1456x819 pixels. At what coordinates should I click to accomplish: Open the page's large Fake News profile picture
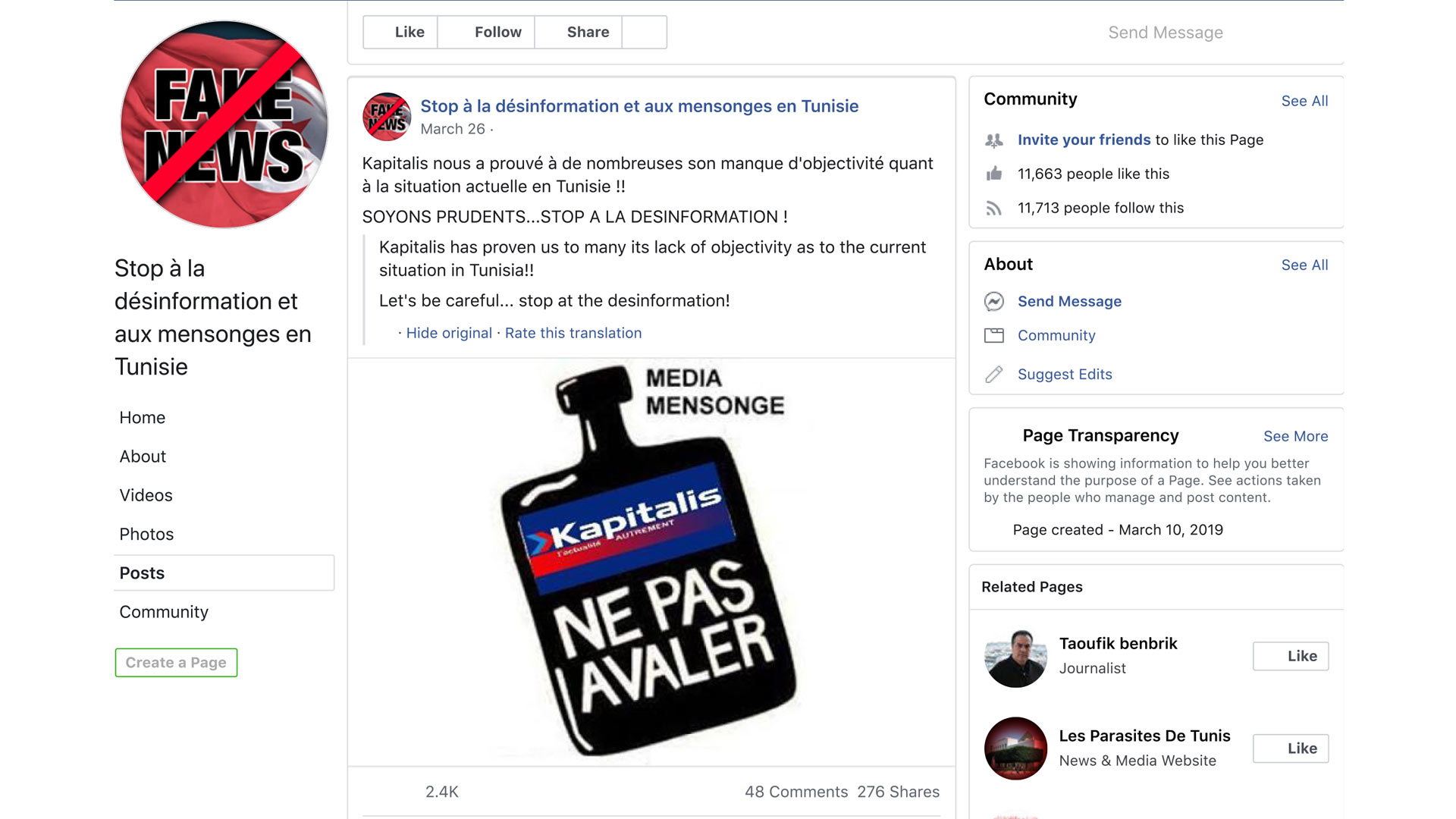coord(224,125)
